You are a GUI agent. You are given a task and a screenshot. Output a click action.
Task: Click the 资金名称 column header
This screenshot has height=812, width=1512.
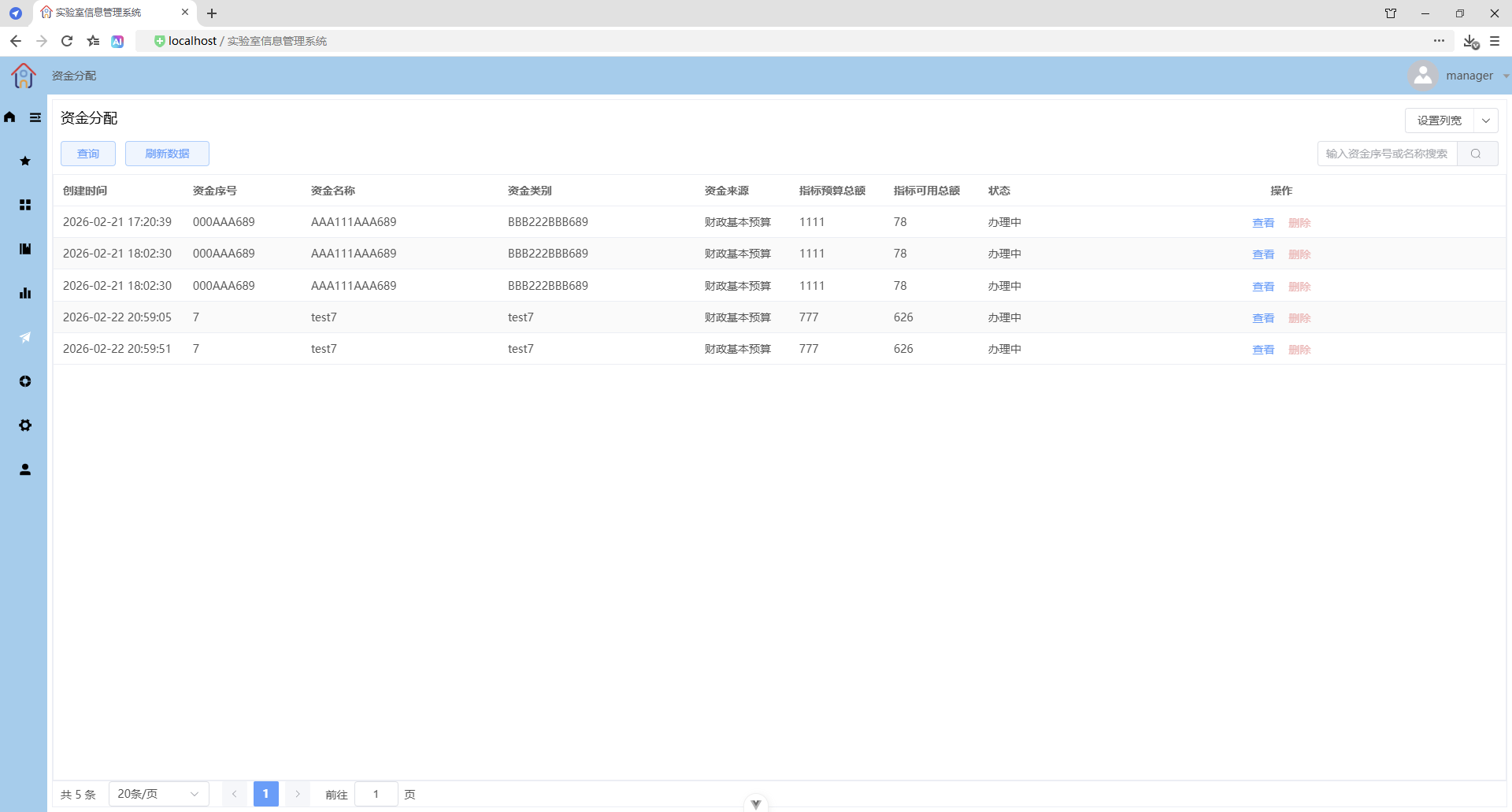[333, 191]
